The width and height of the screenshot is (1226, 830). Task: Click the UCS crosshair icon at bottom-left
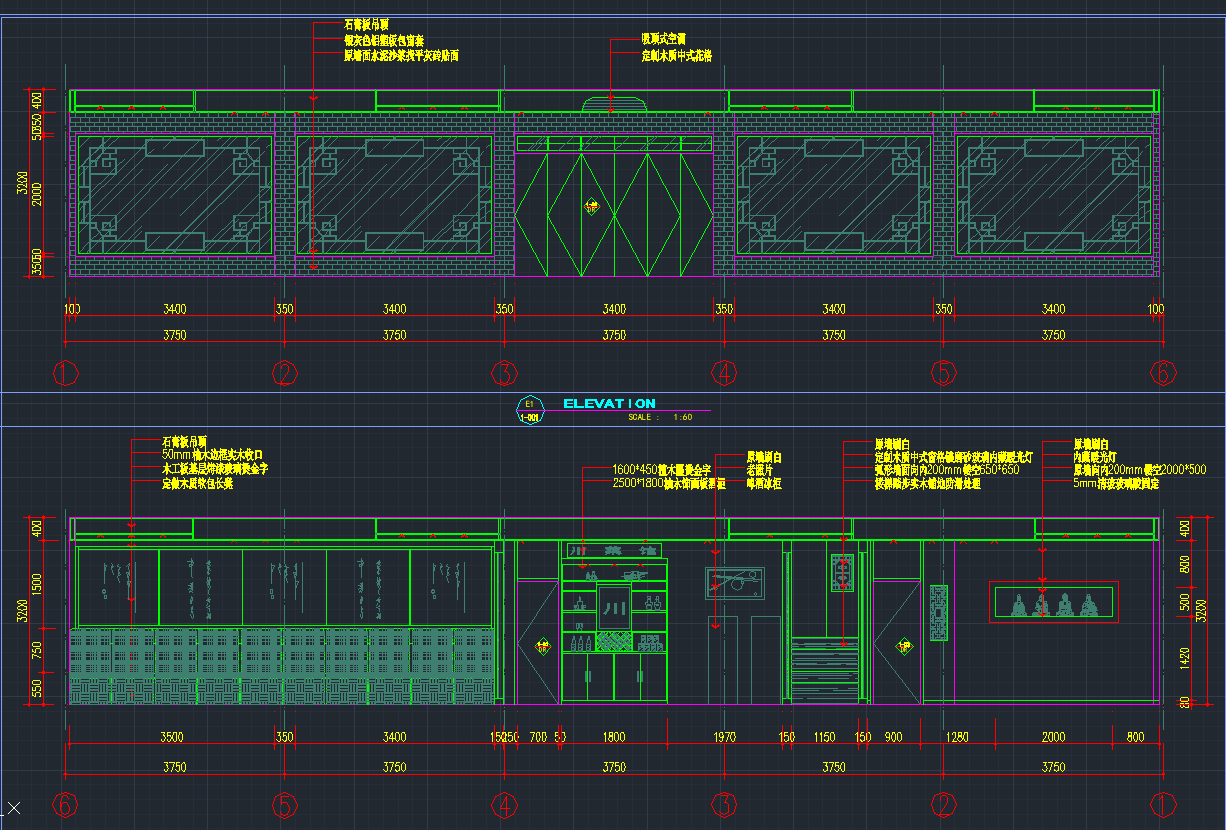(x=14, y=808)
